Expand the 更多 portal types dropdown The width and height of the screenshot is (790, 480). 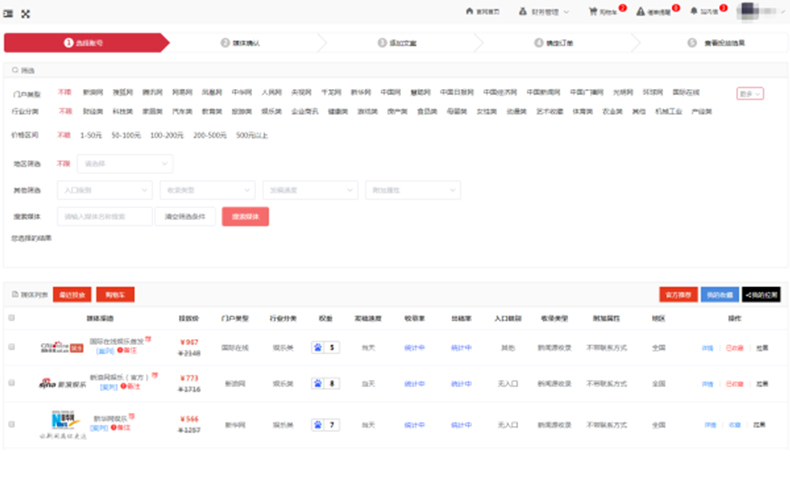[x=750, y=93]
